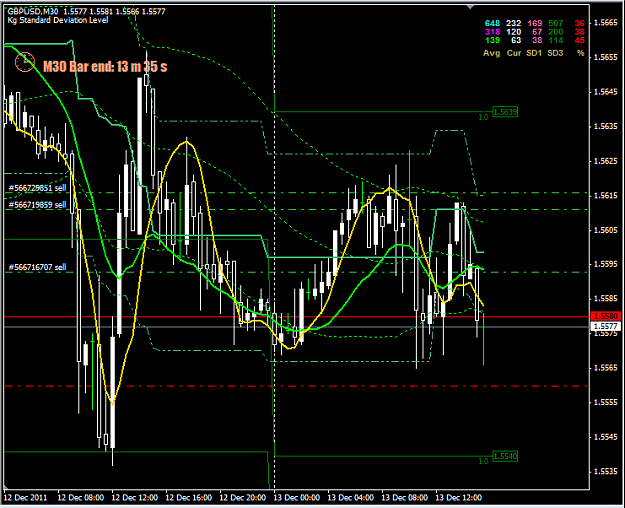Click 1.5565 on the price axis
Viewport: 625px width, 508px height.
[x=606, y=368]
